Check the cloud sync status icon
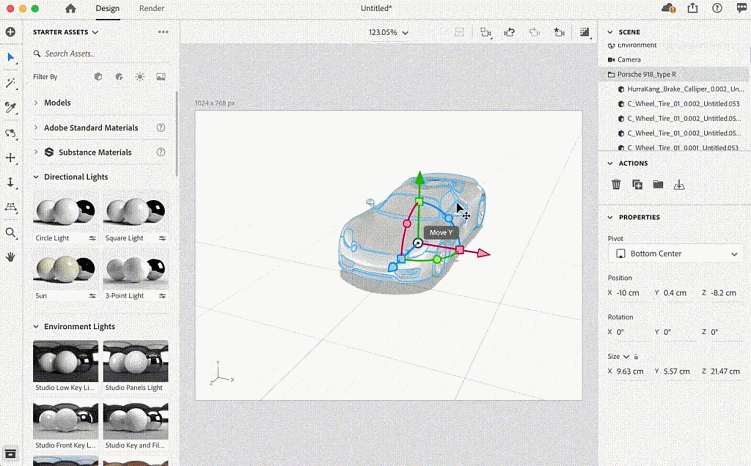The image size is (751, 466). click(668, 8)
